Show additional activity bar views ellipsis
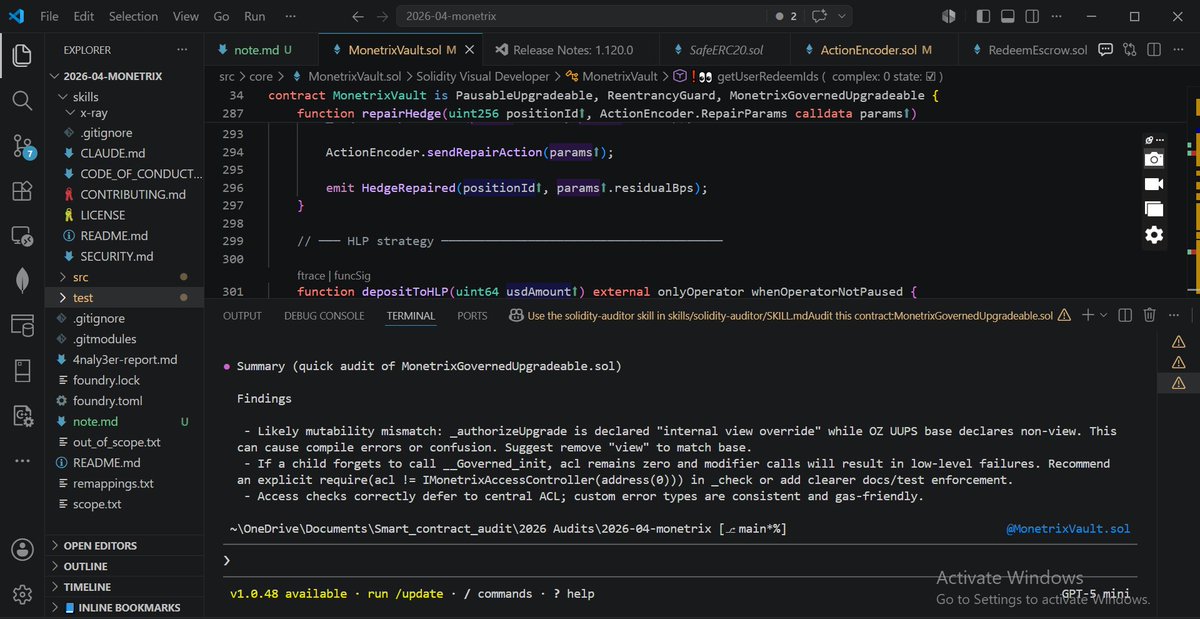 [x=22, y=461]
